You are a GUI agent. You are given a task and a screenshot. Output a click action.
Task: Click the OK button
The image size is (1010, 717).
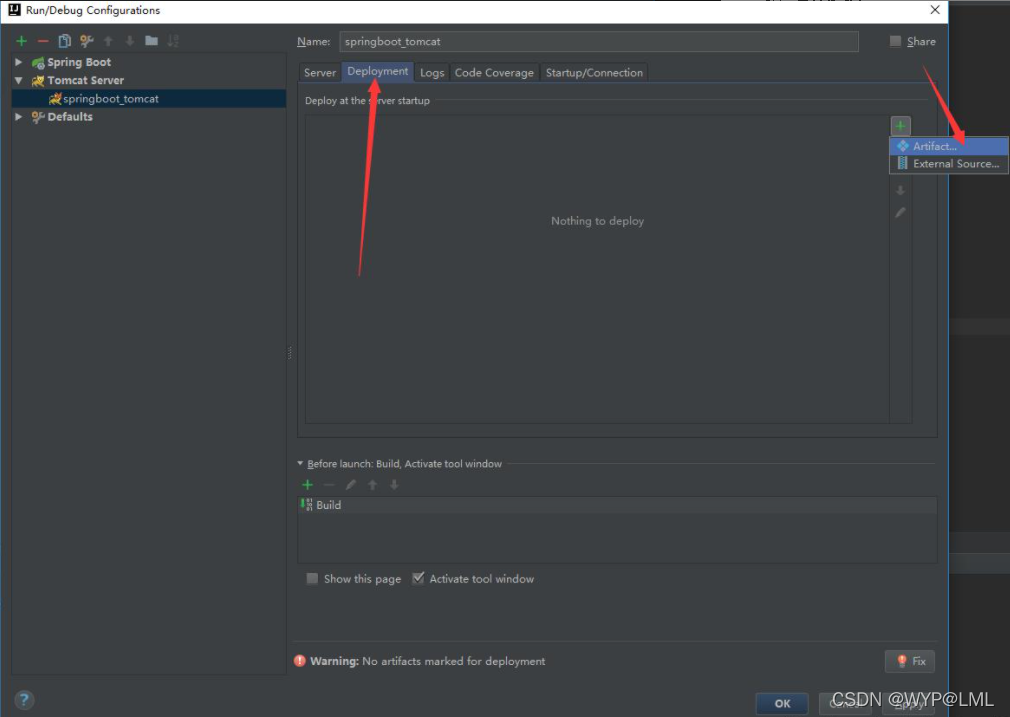782,703
